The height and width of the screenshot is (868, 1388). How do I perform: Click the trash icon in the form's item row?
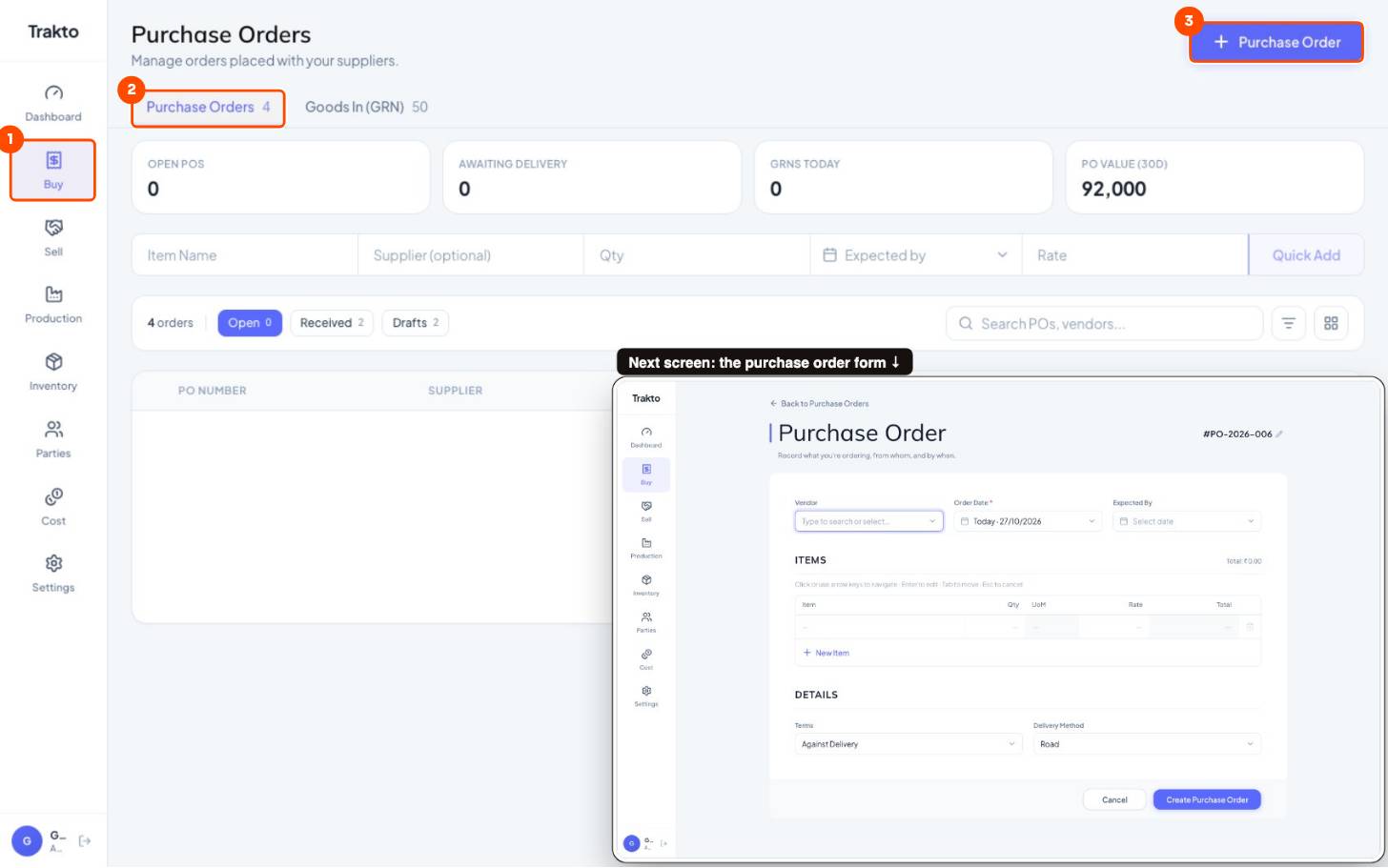coord(1250,627)
